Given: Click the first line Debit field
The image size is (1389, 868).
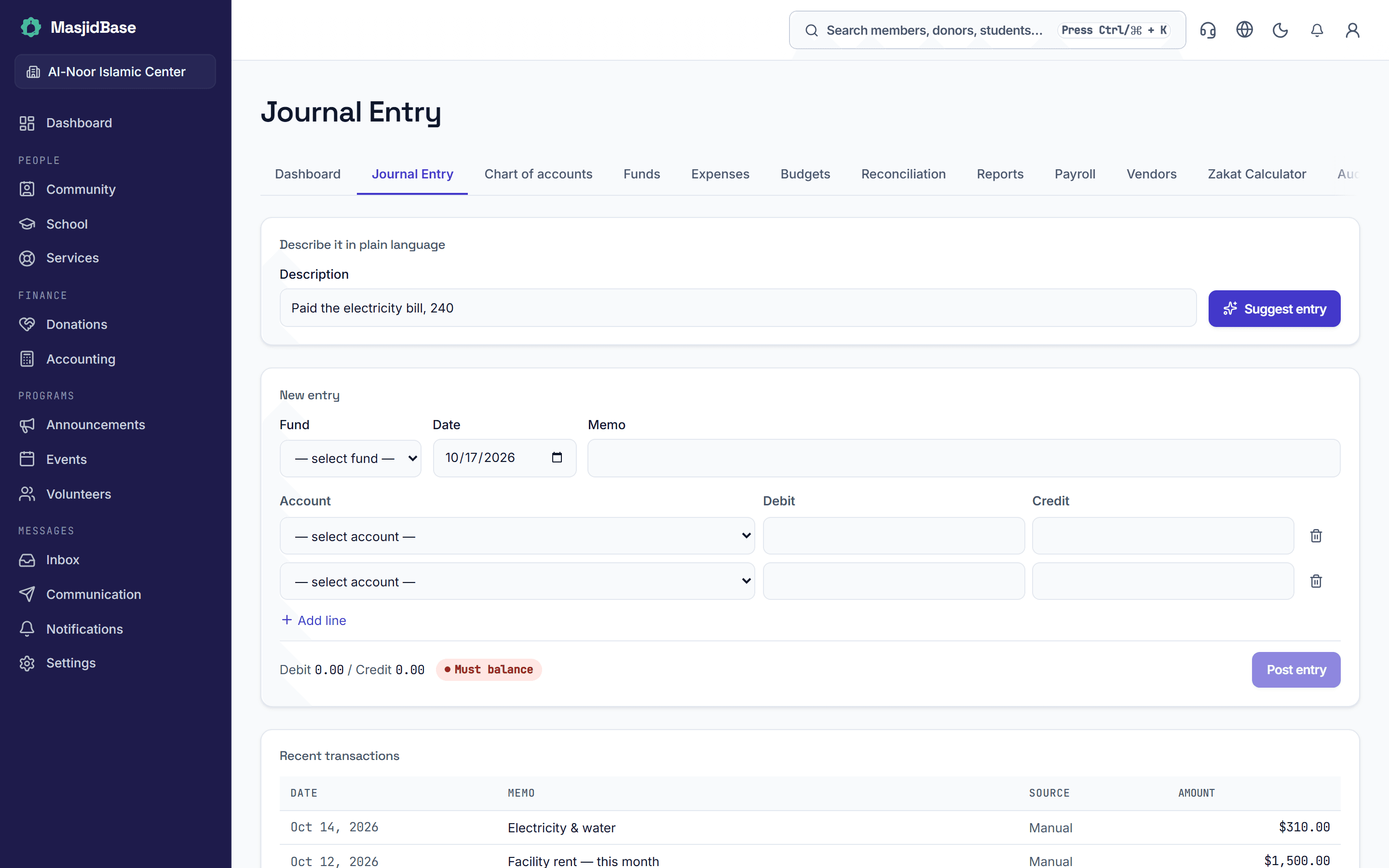Looking at the screenshot, I should (x=894, y=536).
